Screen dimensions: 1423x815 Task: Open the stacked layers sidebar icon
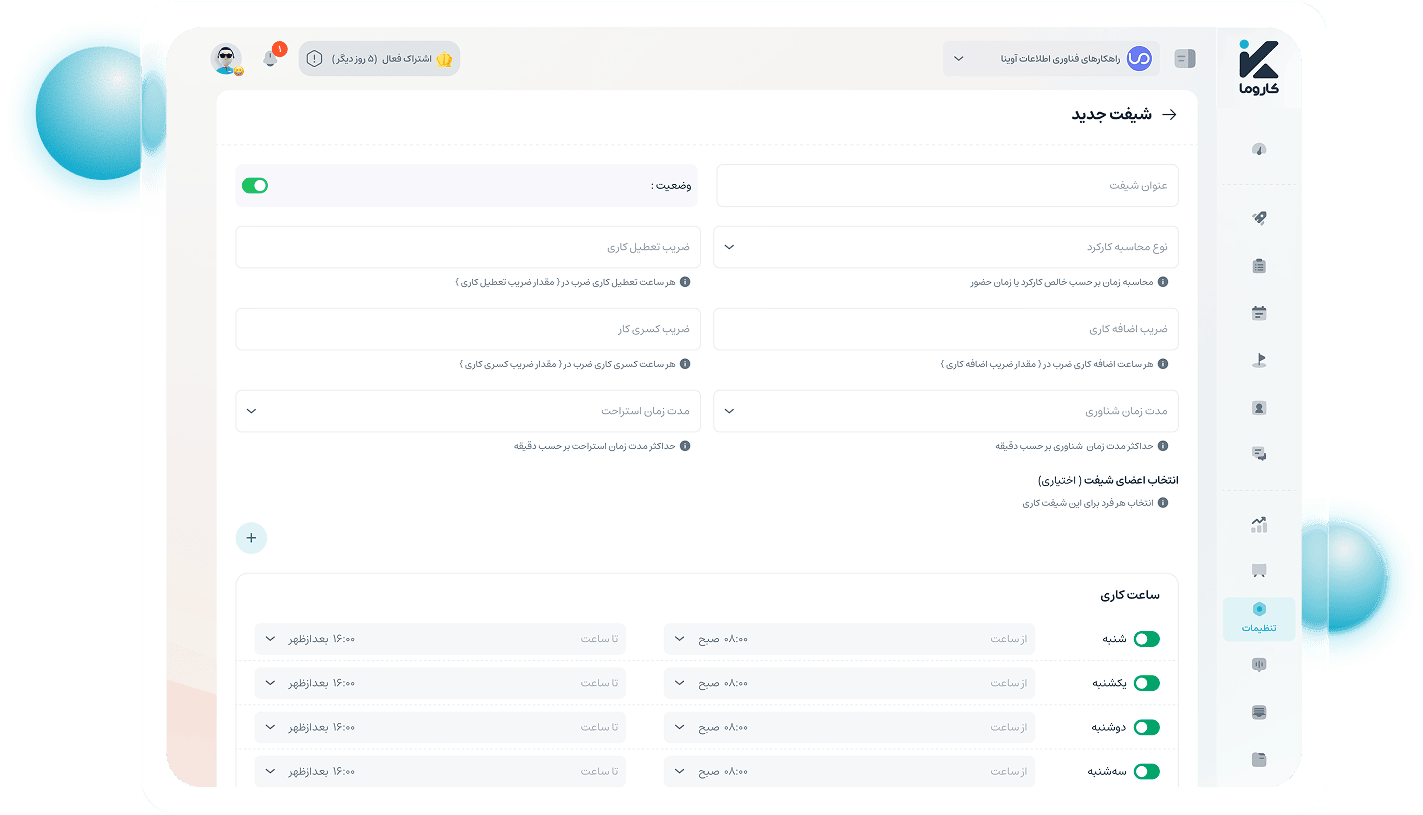coord(1259,712)
